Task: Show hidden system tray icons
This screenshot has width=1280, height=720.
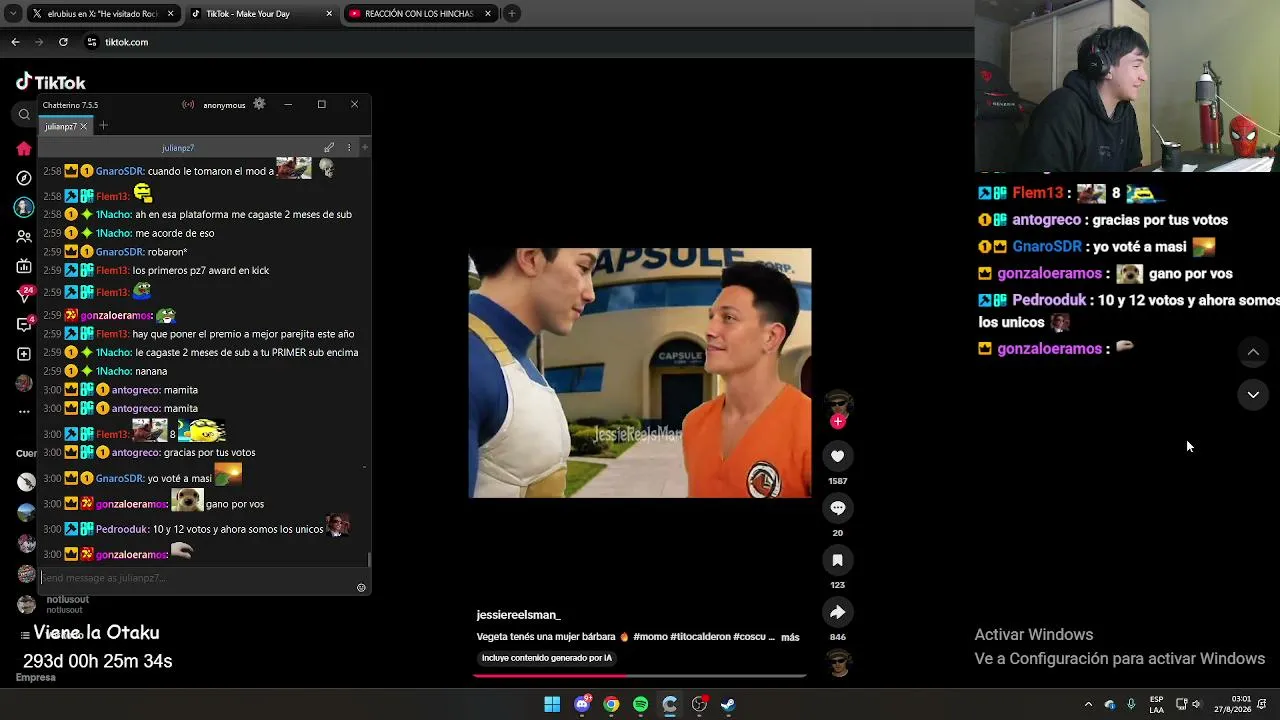Action: (1088, 704)
